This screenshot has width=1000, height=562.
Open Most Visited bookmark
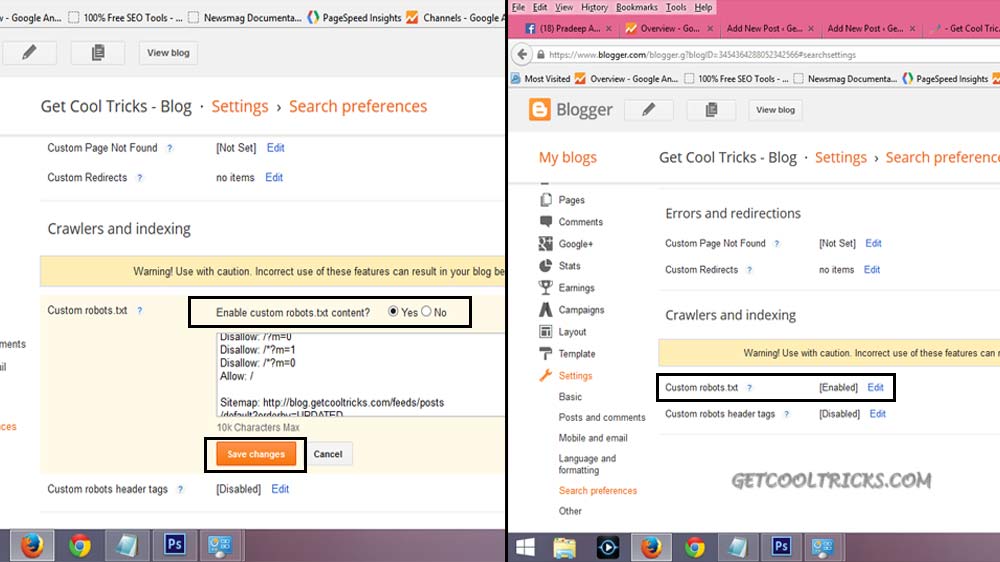click(541, 79)
